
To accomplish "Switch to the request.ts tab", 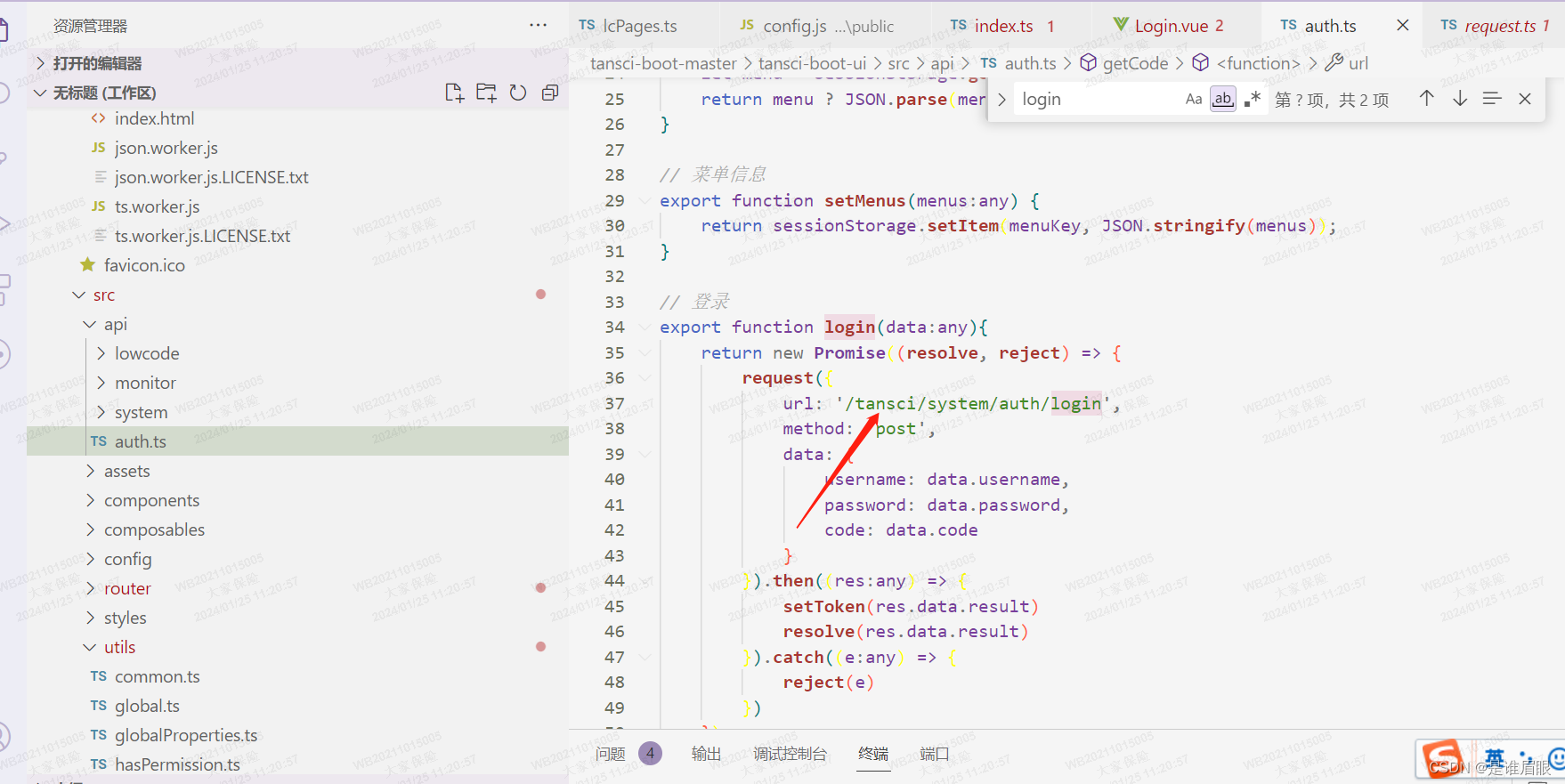I will [1496, 26].
